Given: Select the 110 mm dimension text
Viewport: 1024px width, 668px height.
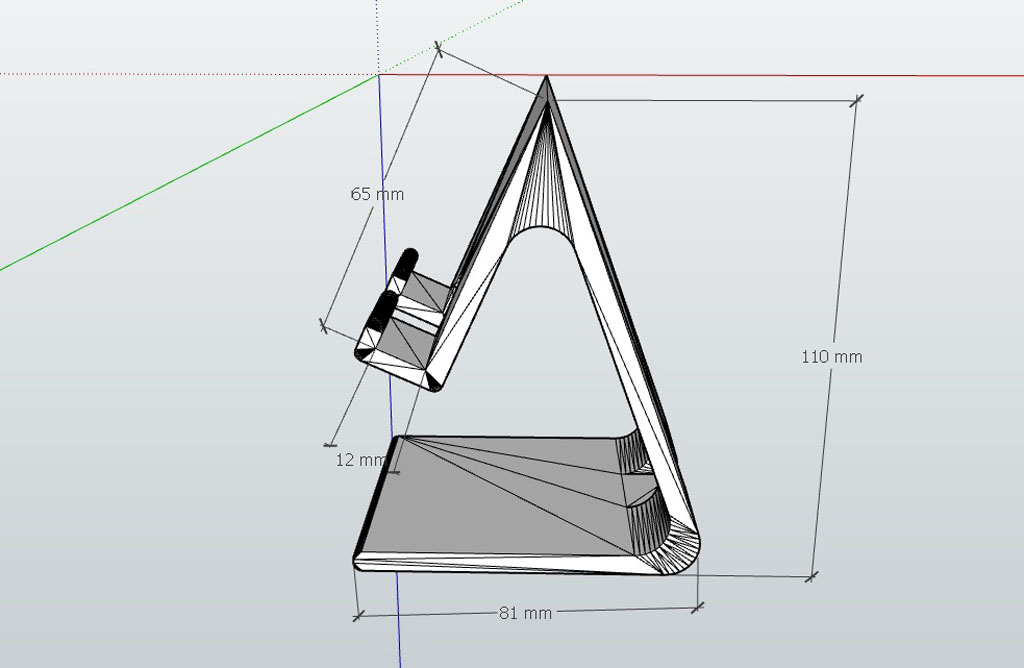Looking at the screenshot, I should pos(831,357).
